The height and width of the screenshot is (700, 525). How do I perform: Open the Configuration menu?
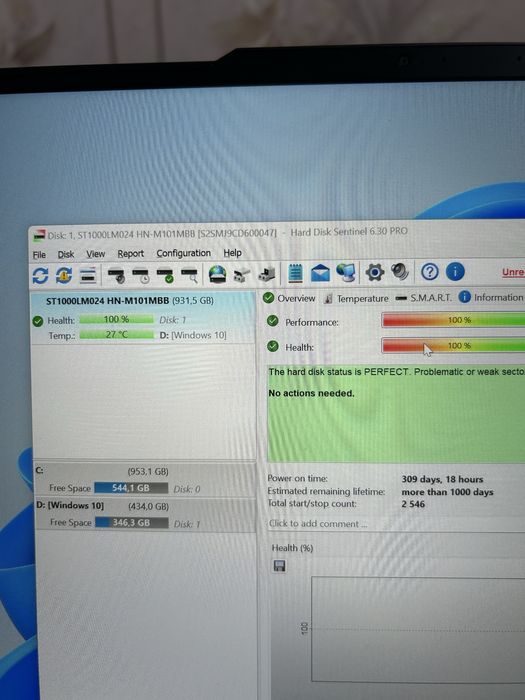click(183, 253)
